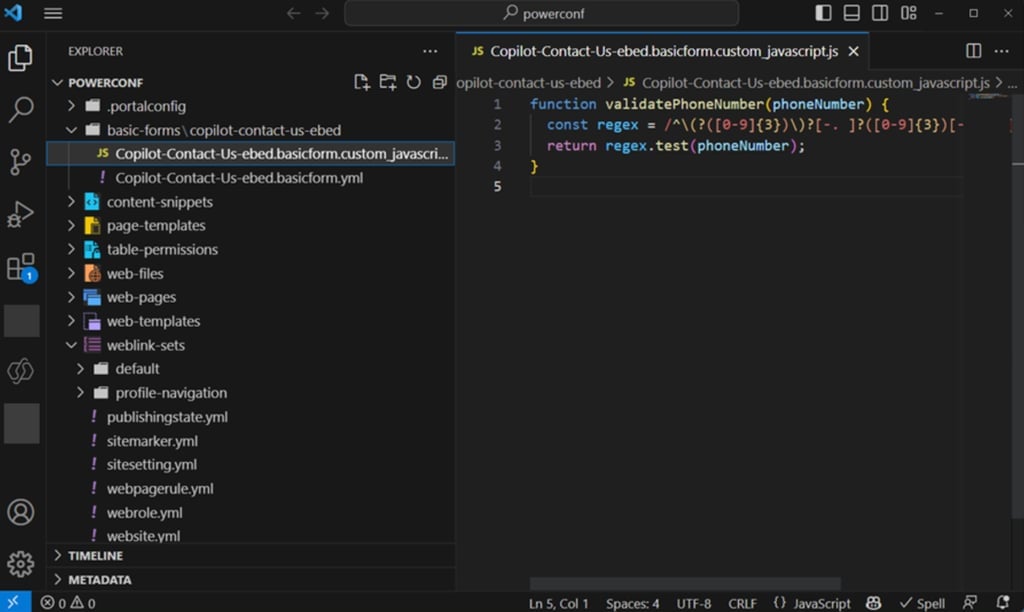Screen dimensions: 1024x612
Task: Refresh the Explorer tree
Action: pos(413,82)
